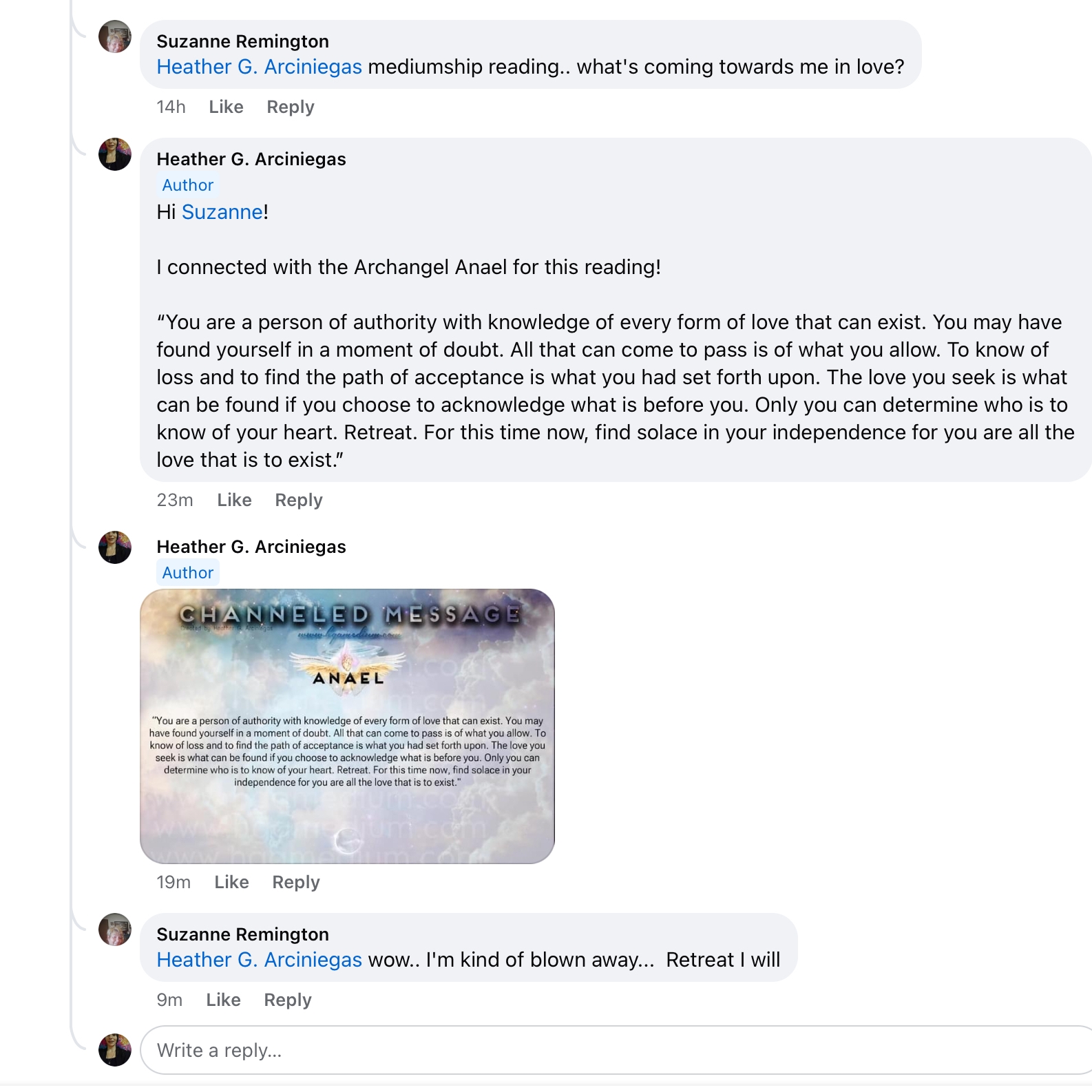Like the channeled message image comment
The height and width of the screenshot is (1092, 1092).
[231, 882]
